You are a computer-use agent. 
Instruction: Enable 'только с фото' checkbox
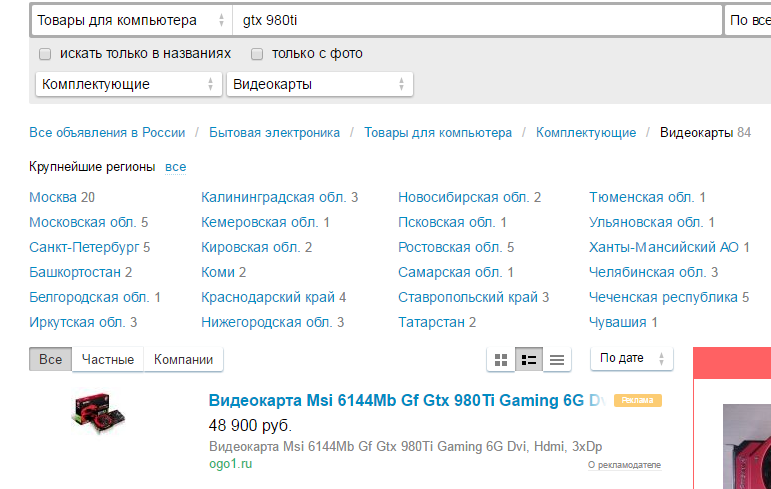tap(257, 54)
